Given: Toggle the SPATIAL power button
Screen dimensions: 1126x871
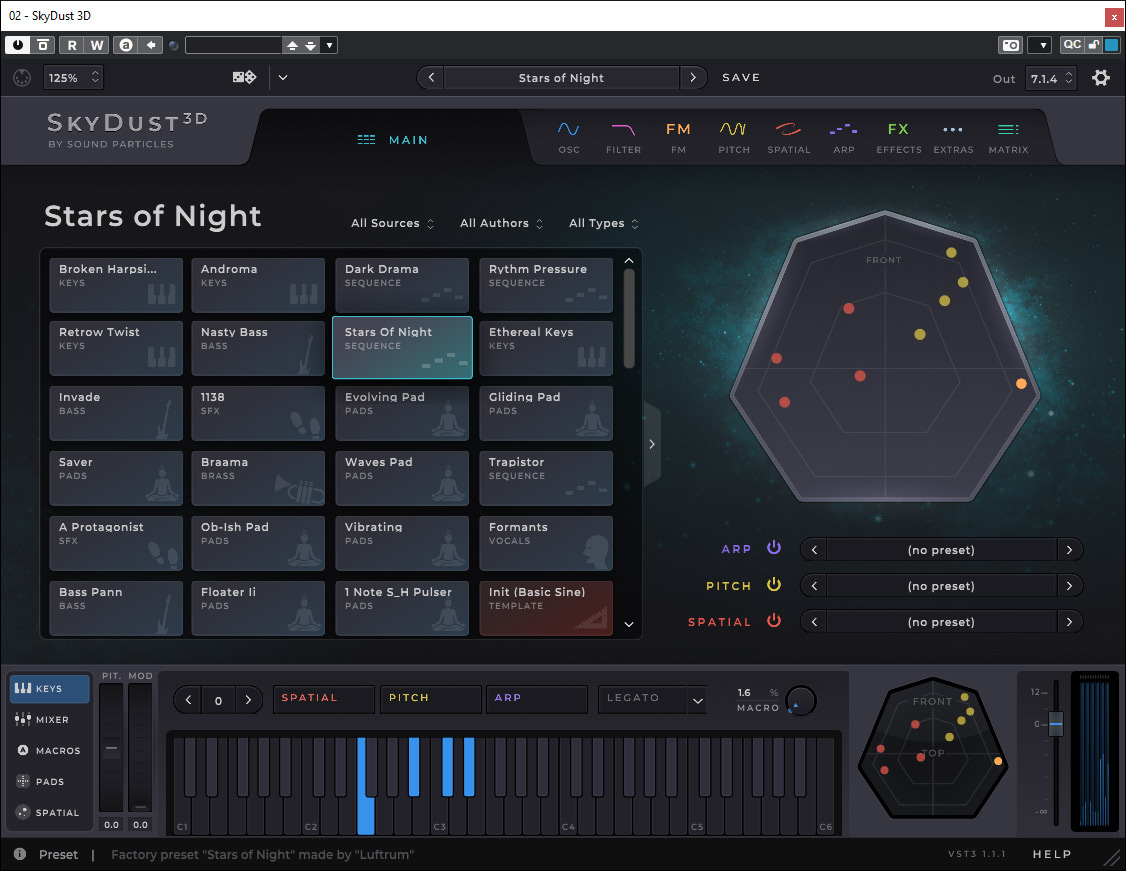Looking at the screenshot, I should (x=774, y=621).
